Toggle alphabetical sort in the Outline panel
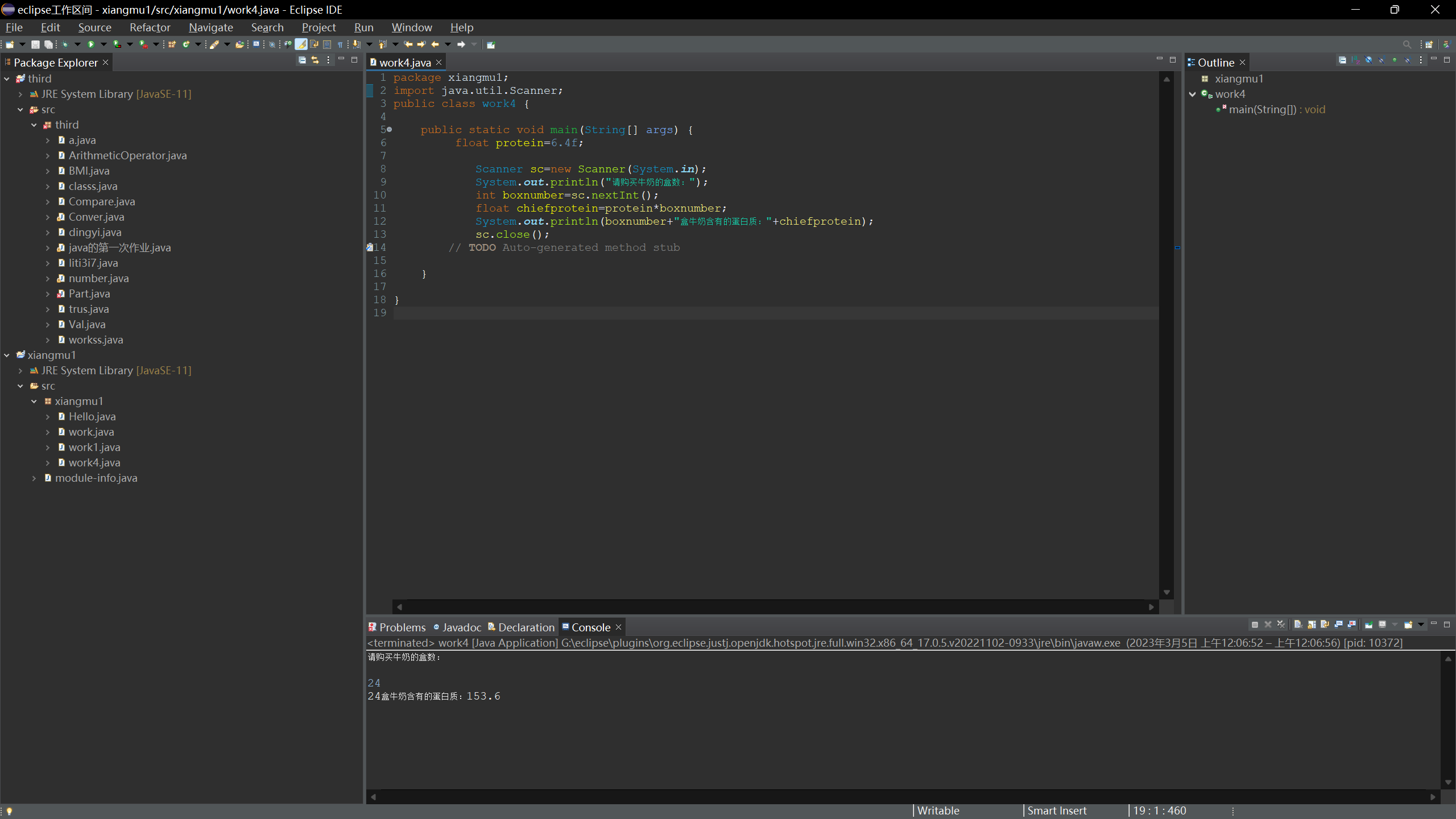 coord(1355,60)
